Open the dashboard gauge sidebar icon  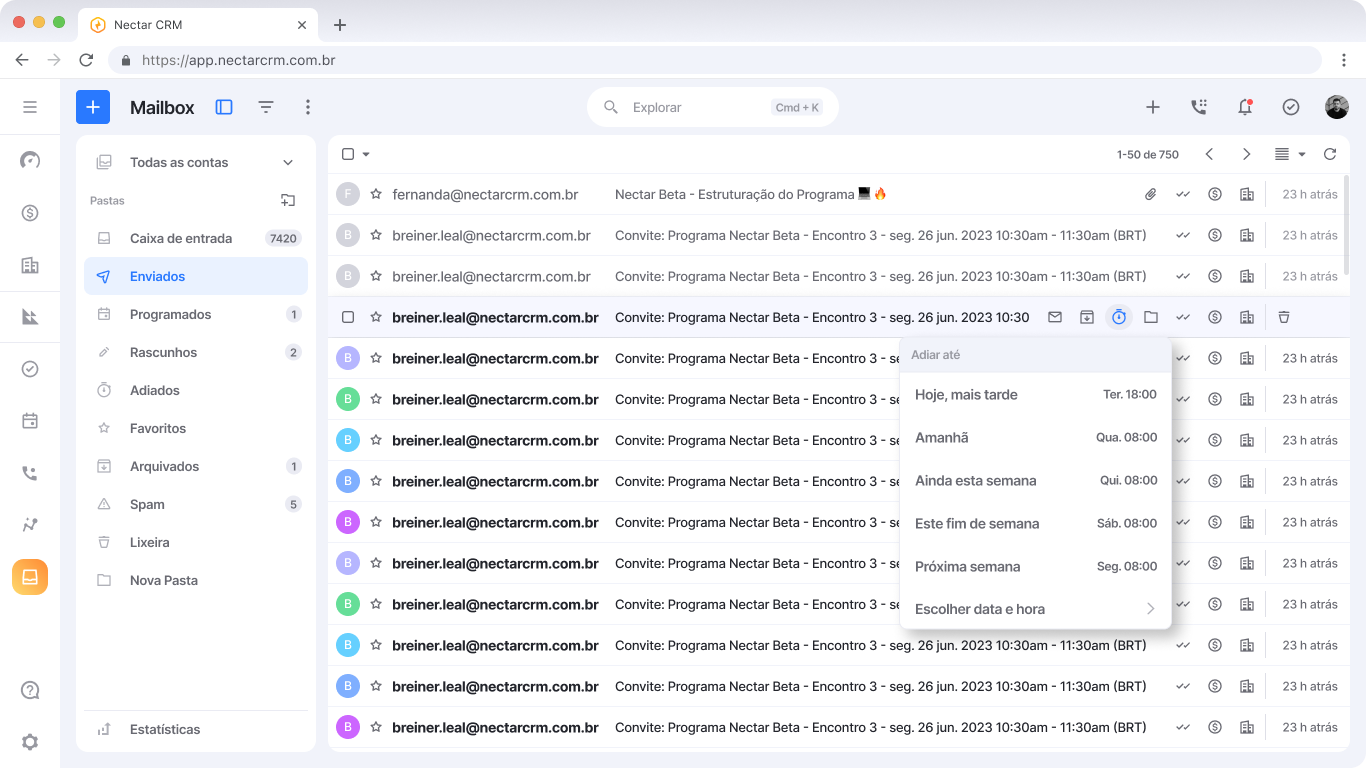[30, 160]
